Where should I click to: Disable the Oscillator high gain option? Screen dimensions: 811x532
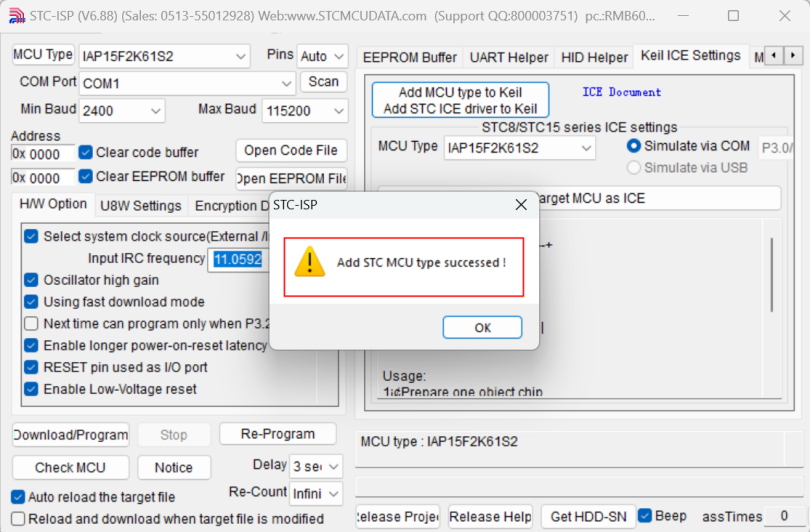(31, 280)
